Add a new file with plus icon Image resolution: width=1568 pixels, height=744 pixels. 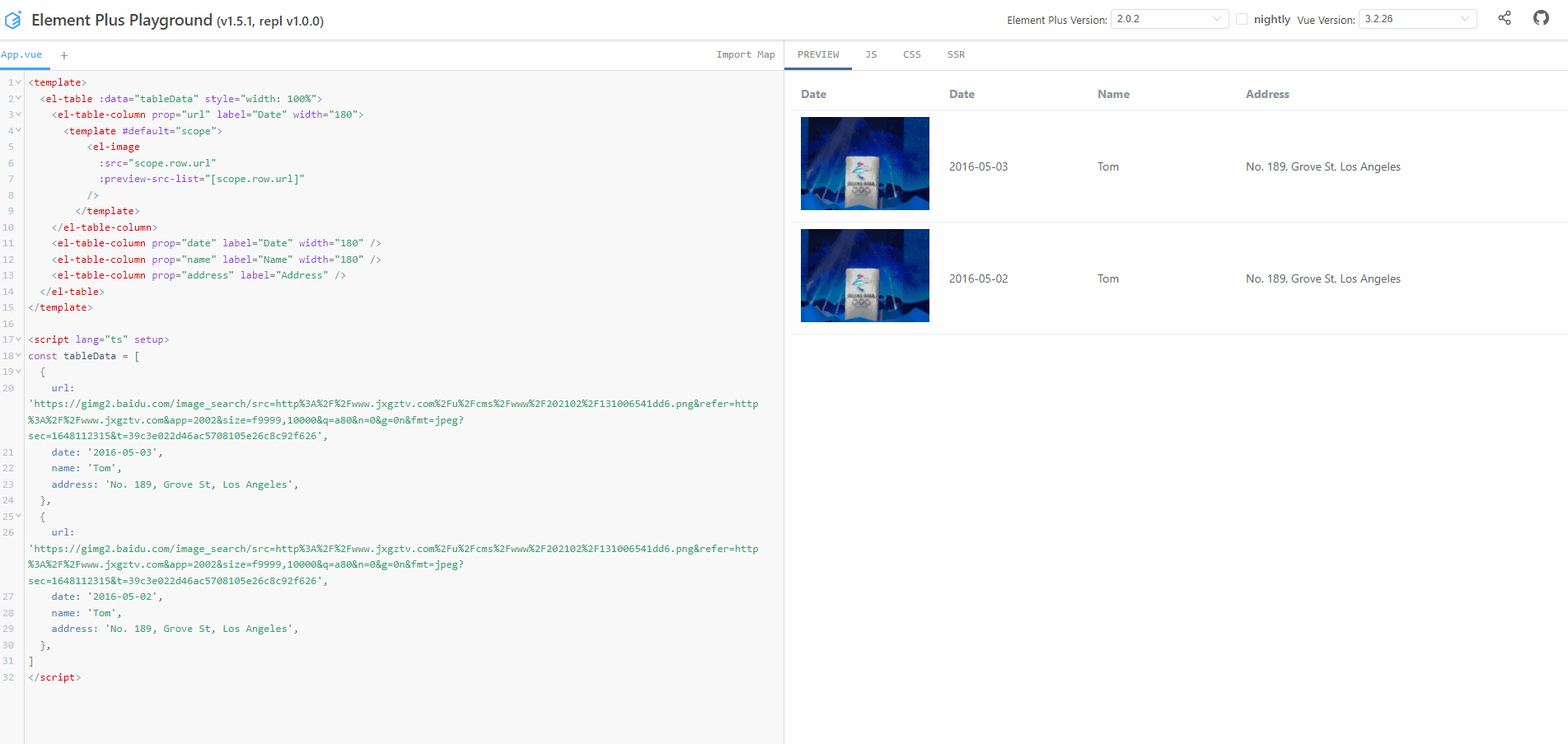point(64,55)
